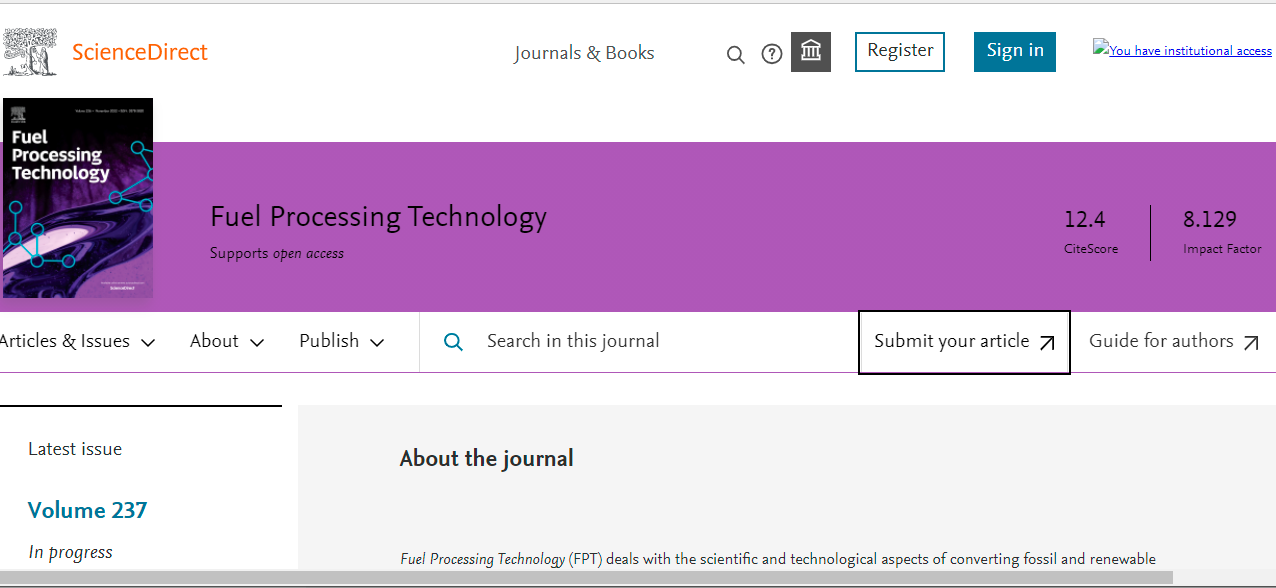The height and width of the screenshot is (588, 1276).
Task: Click arrow icon beside Submit your article
Action: point(1047,343)
